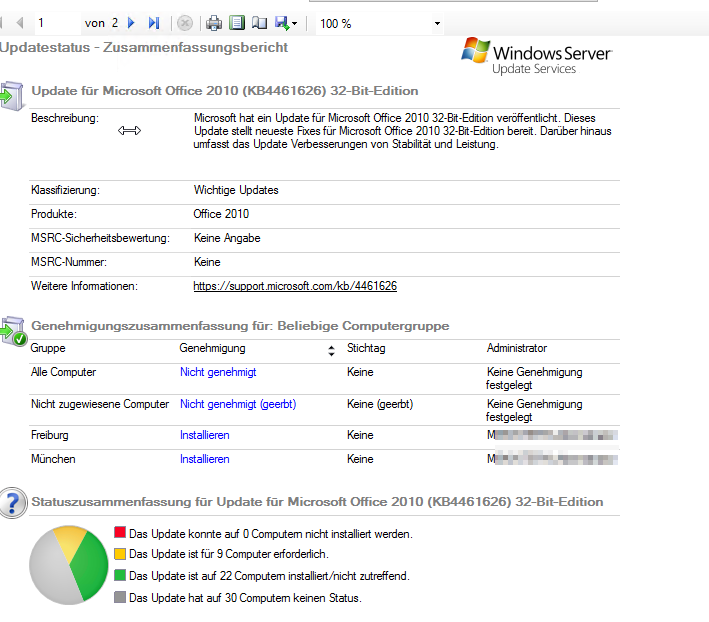Viewport: 709px width, 622px height.
Task: Select the Freiburg group cell
Action: pyautogui.click(x=50, y=435)
